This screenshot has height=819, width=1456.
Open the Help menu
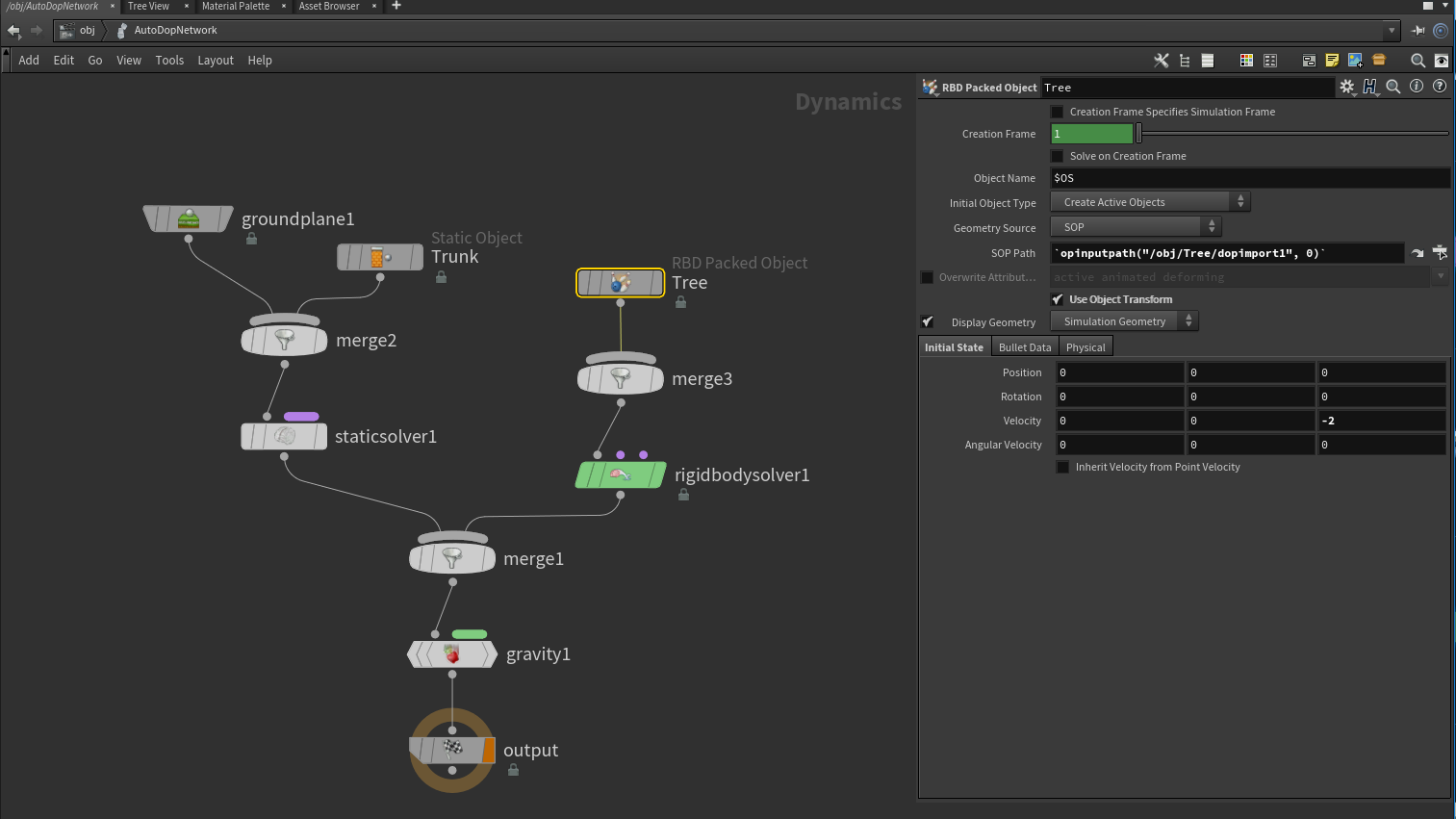(x=260, y=60)
